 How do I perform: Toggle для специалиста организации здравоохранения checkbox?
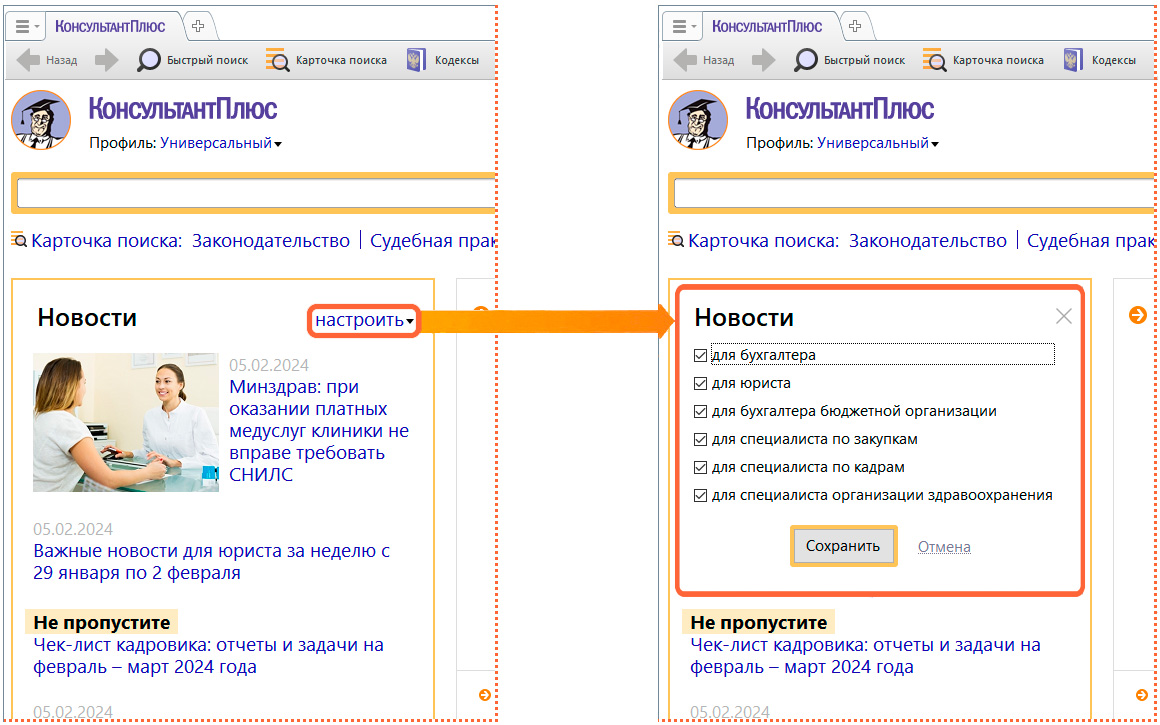[x=701, y=496]
